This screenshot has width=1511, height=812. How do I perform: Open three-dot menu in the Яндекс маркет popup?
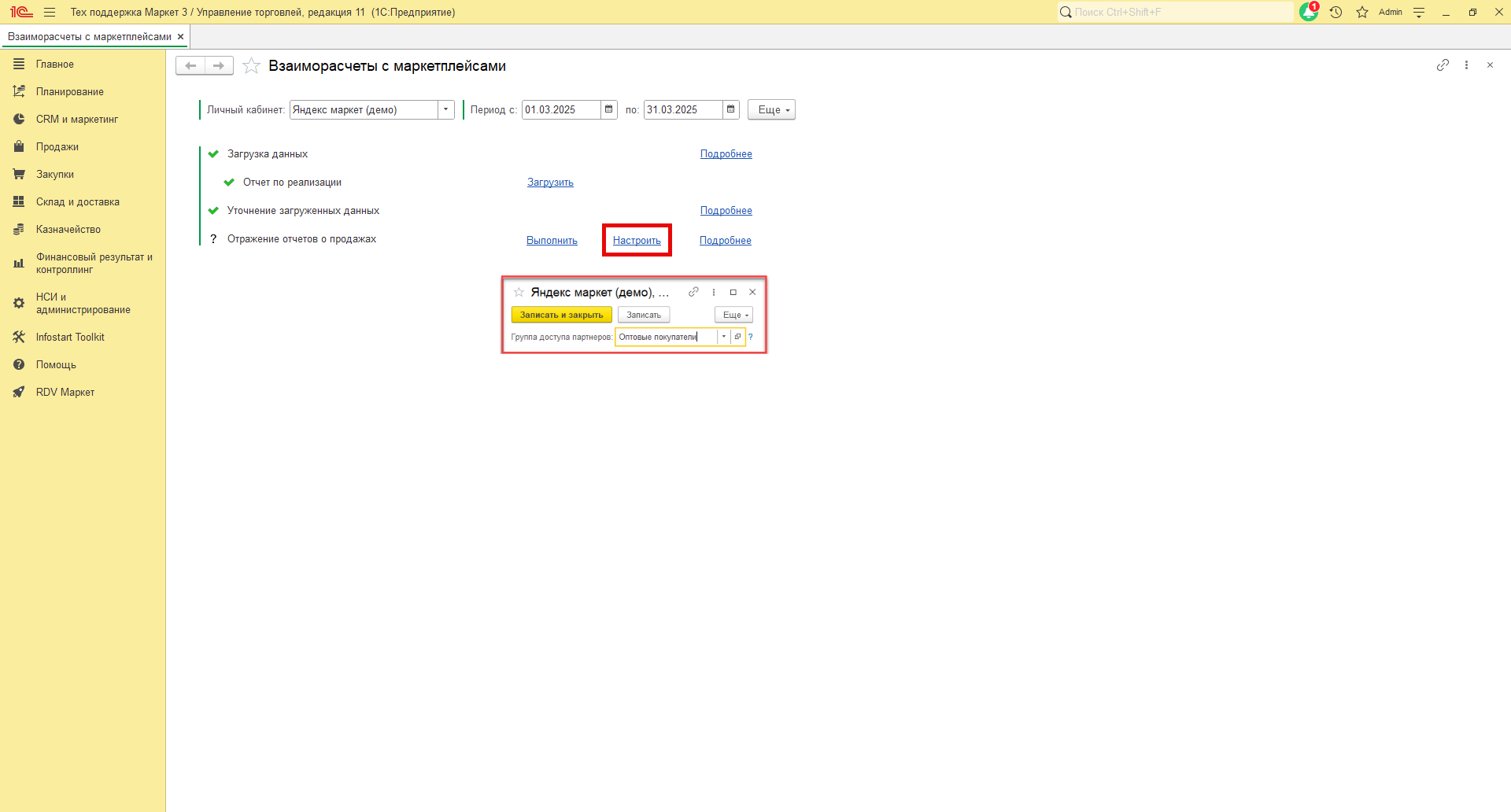pos(714,292)
